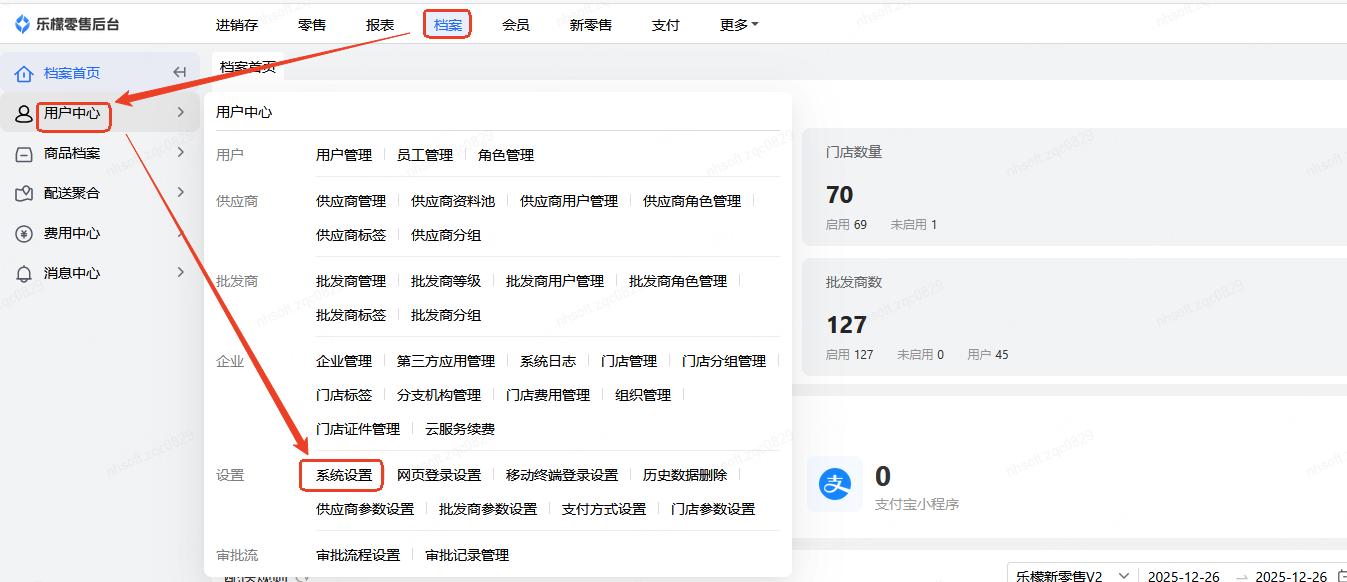Image resolution: width=1347 pixels, height=582 pixels.
Task: Click the 配送聚合 sidebar icon
Action: click(24, 193)
